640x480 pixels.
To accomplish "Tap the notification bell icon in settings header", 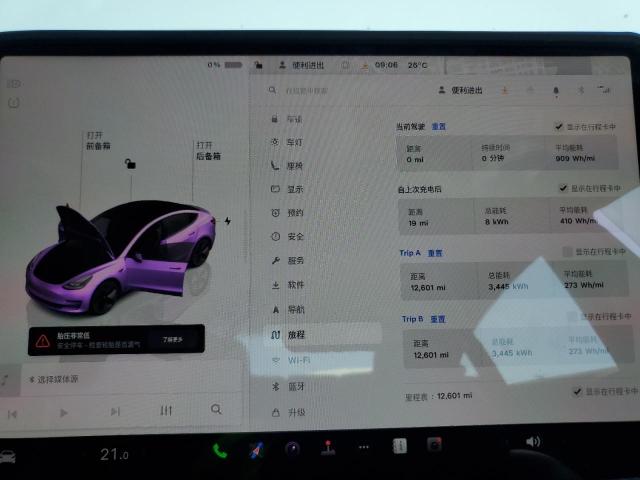I will pos(556,91).
